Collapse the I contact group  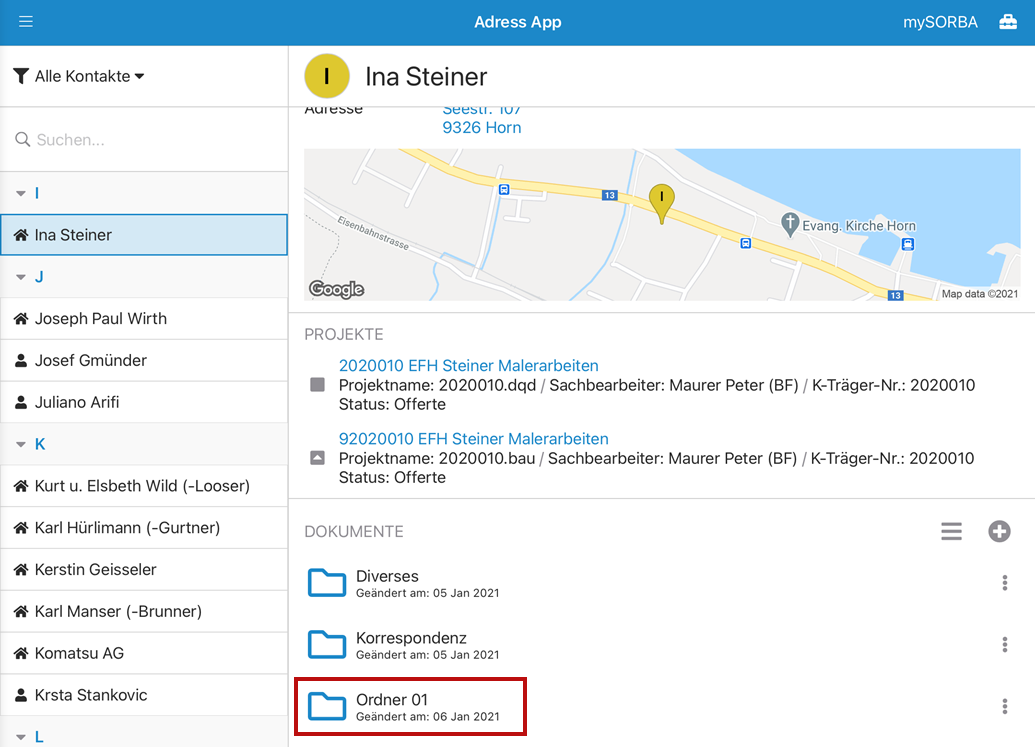(21, 193)
